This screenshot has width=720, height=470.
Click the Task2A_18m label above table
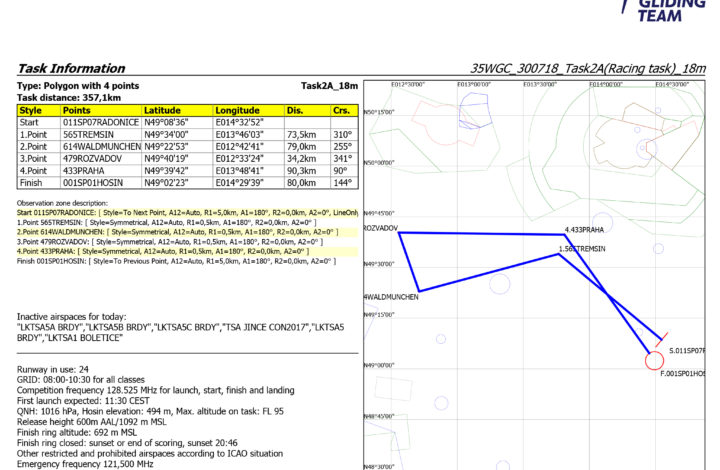coord(328,87)
